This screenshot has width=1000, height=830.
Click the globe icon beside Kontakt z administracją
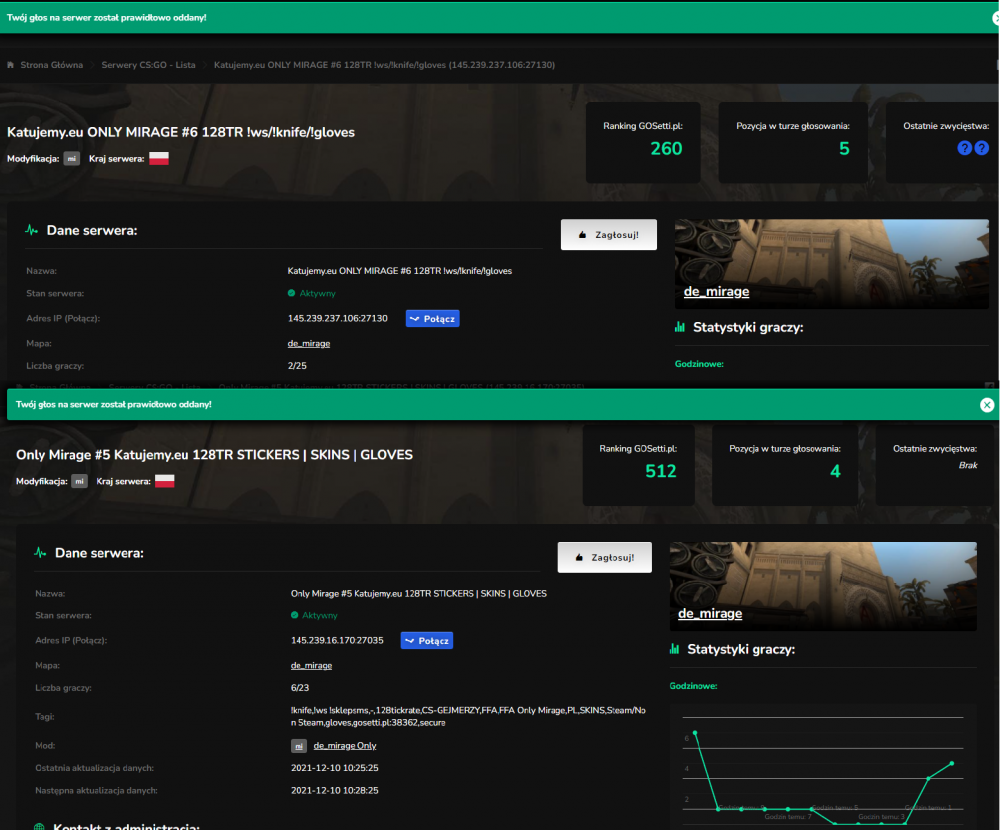[39, 826]
